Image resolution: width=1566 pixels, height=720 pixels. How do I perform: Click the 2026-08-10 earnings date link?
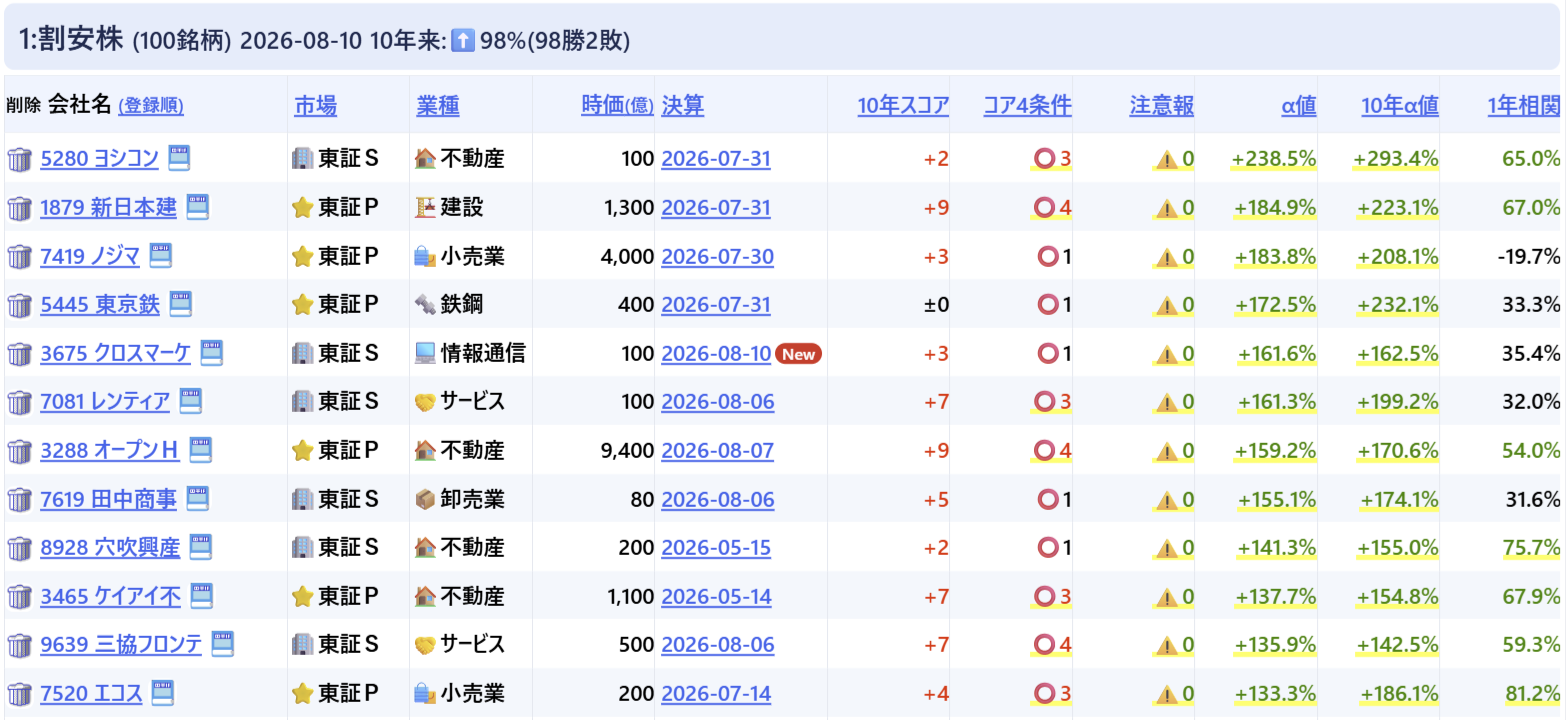tap(716, 354)
